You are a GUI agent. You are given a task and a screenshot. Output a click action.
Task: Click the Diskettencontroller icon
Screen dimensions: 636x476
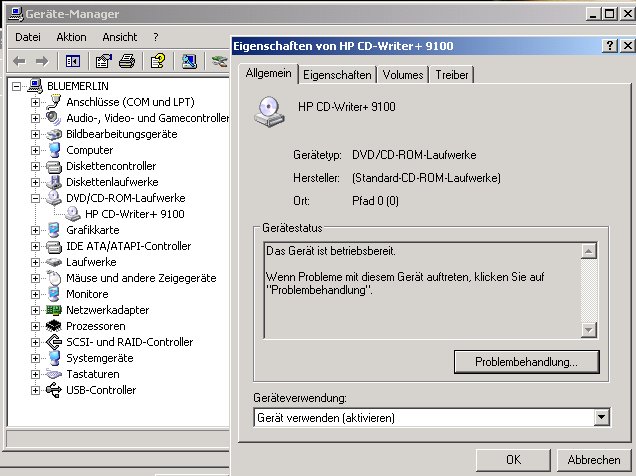[x=54, y=166]
